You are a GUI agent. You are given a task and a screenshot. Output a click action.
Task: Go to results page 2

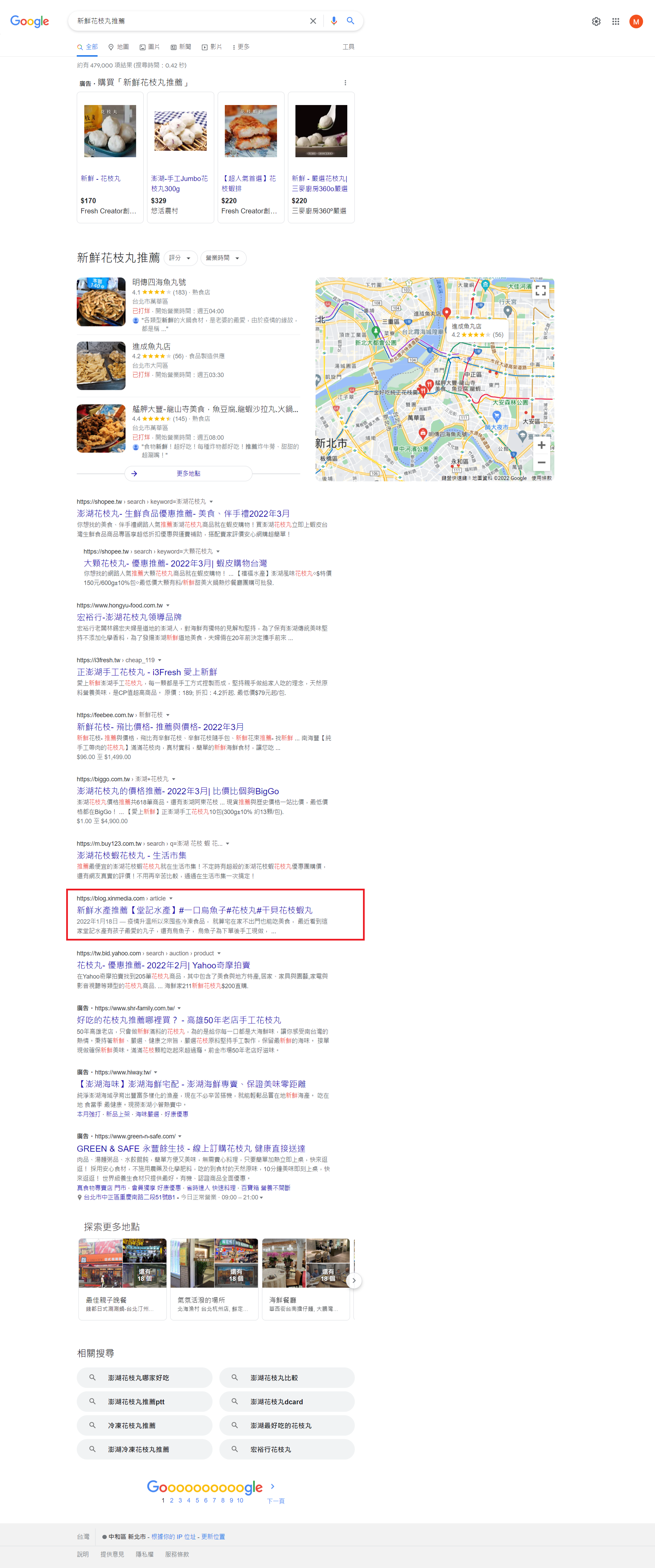point(172,1500)
